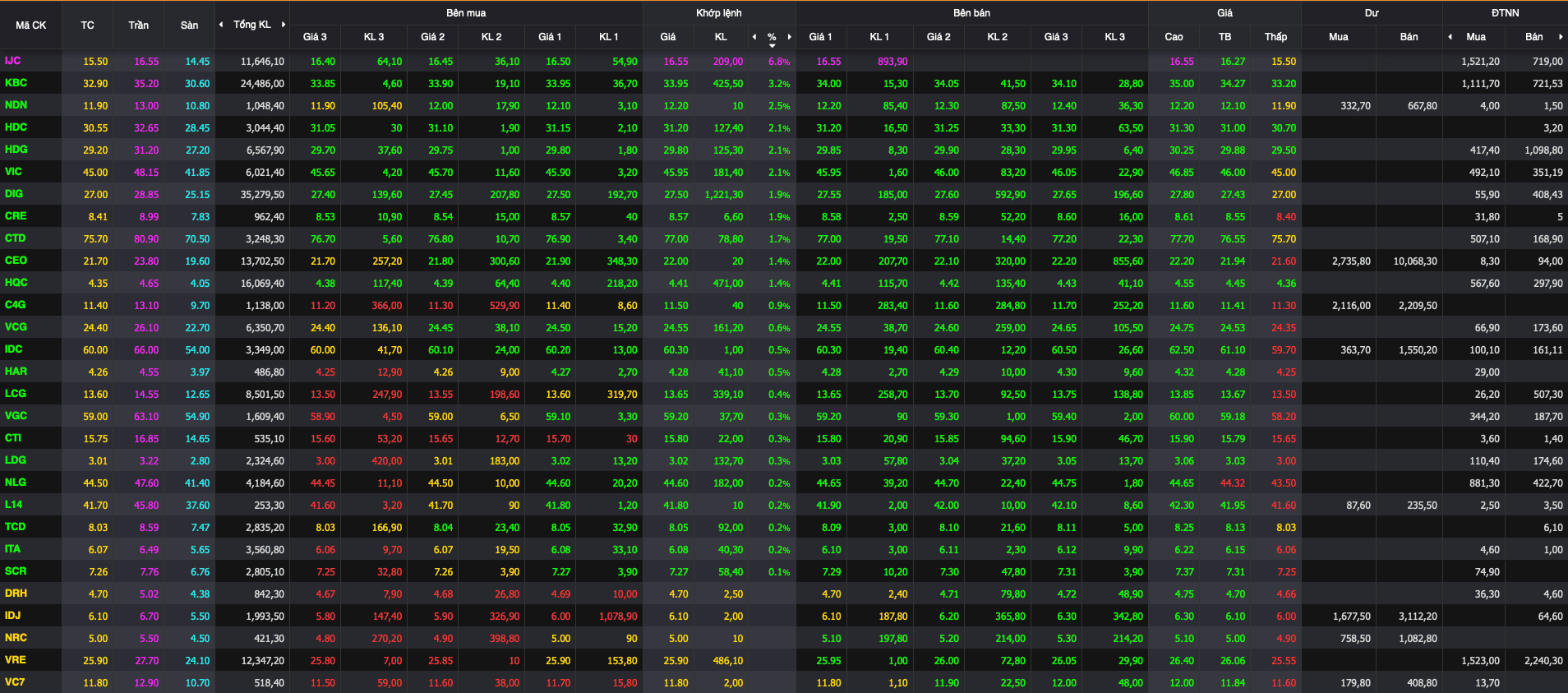Click the Khớp lệnh group header
Viewport: 1568px width, 693px height.
[719, 13]
